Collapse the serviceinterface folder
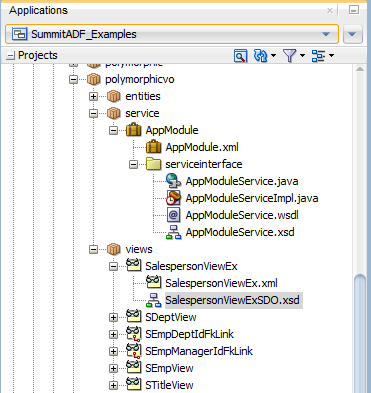The image size is (371, 393). coord(133,164)
